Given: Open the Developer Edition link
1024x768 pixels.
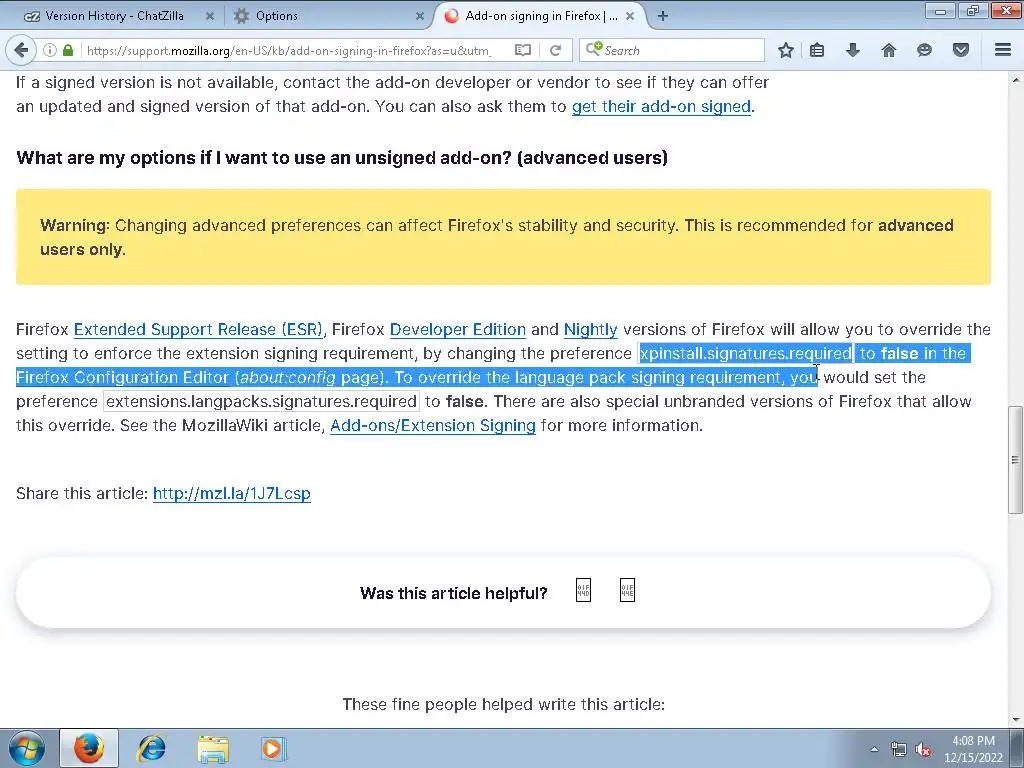Looking at the screenshot, I should [x=458, y=329].
